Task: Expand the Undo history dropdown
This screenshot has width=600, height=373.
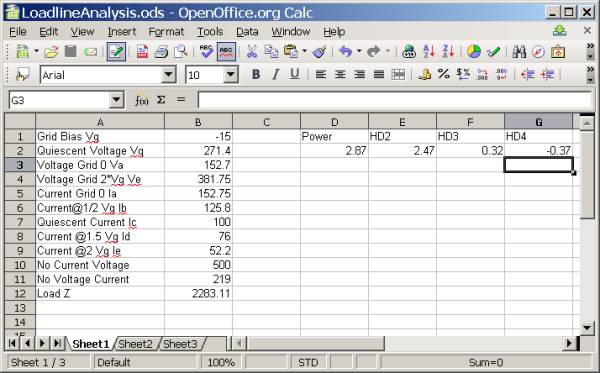Action: 359,51
